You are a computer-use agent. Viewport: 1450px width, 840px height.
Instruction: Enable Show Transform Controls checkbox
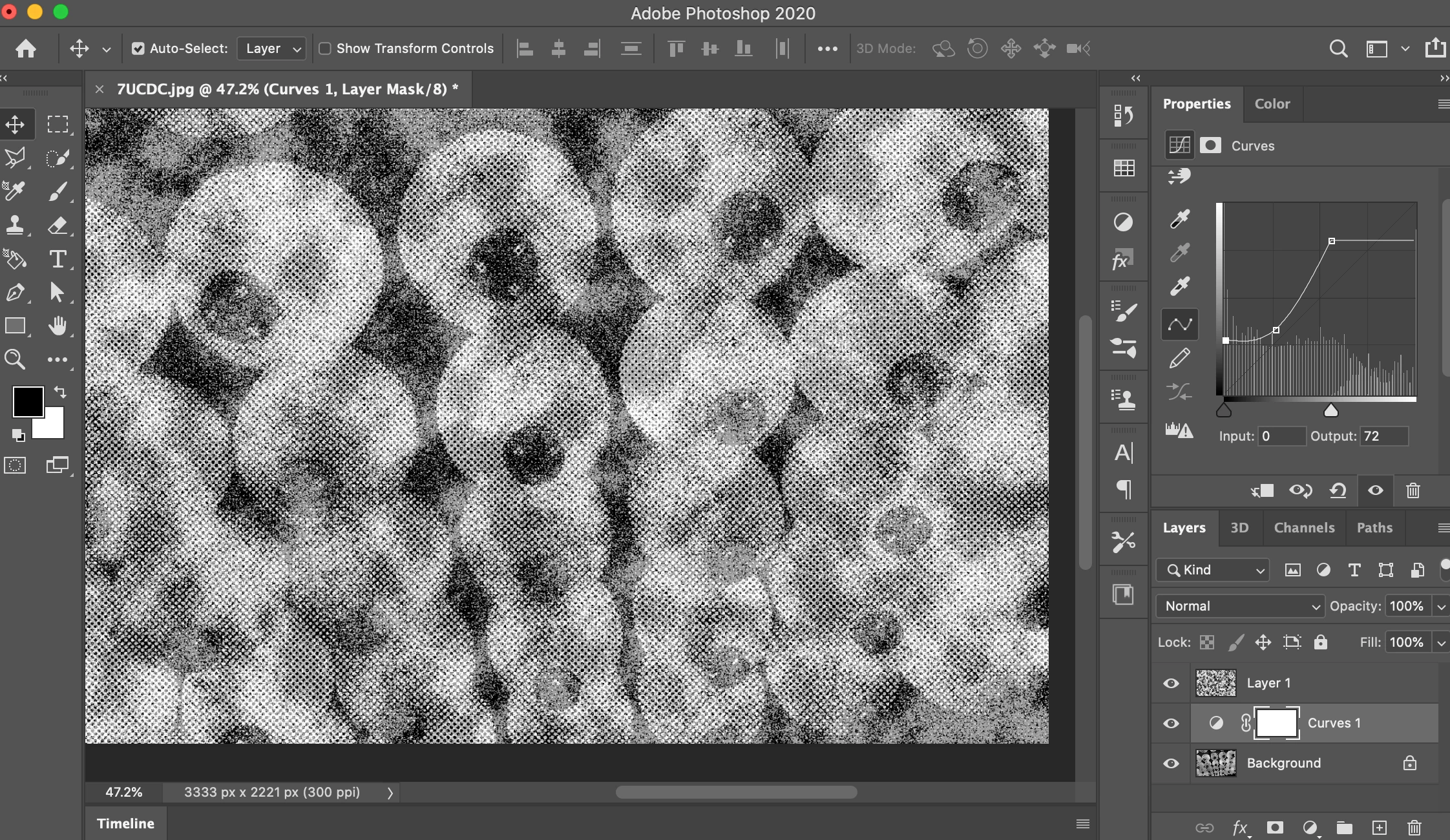325,48
